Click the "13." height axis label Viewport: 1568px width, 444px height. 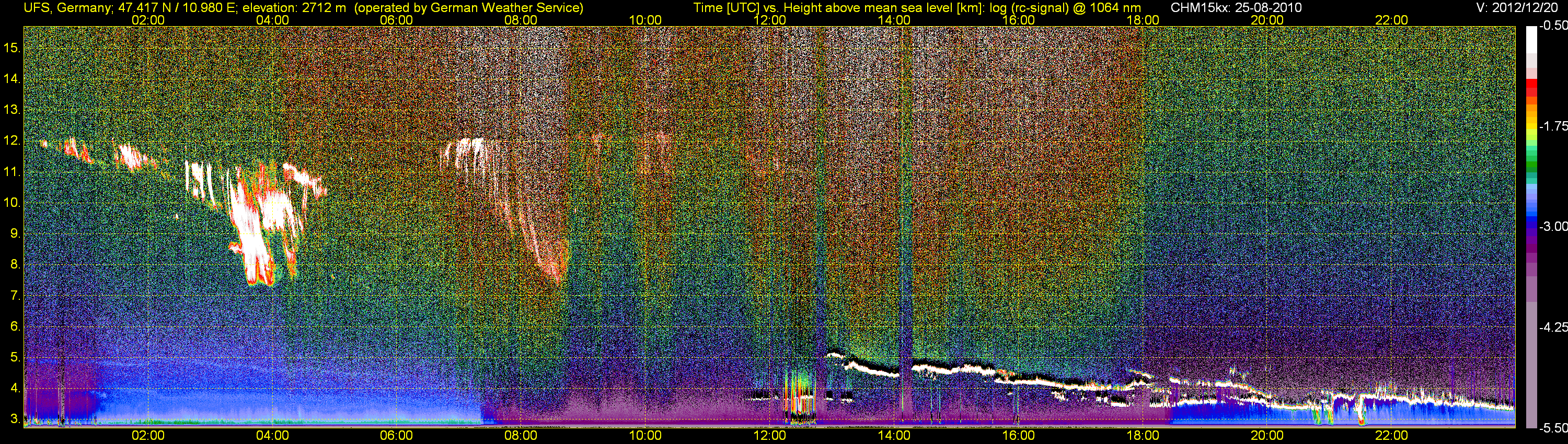[12, 110]
